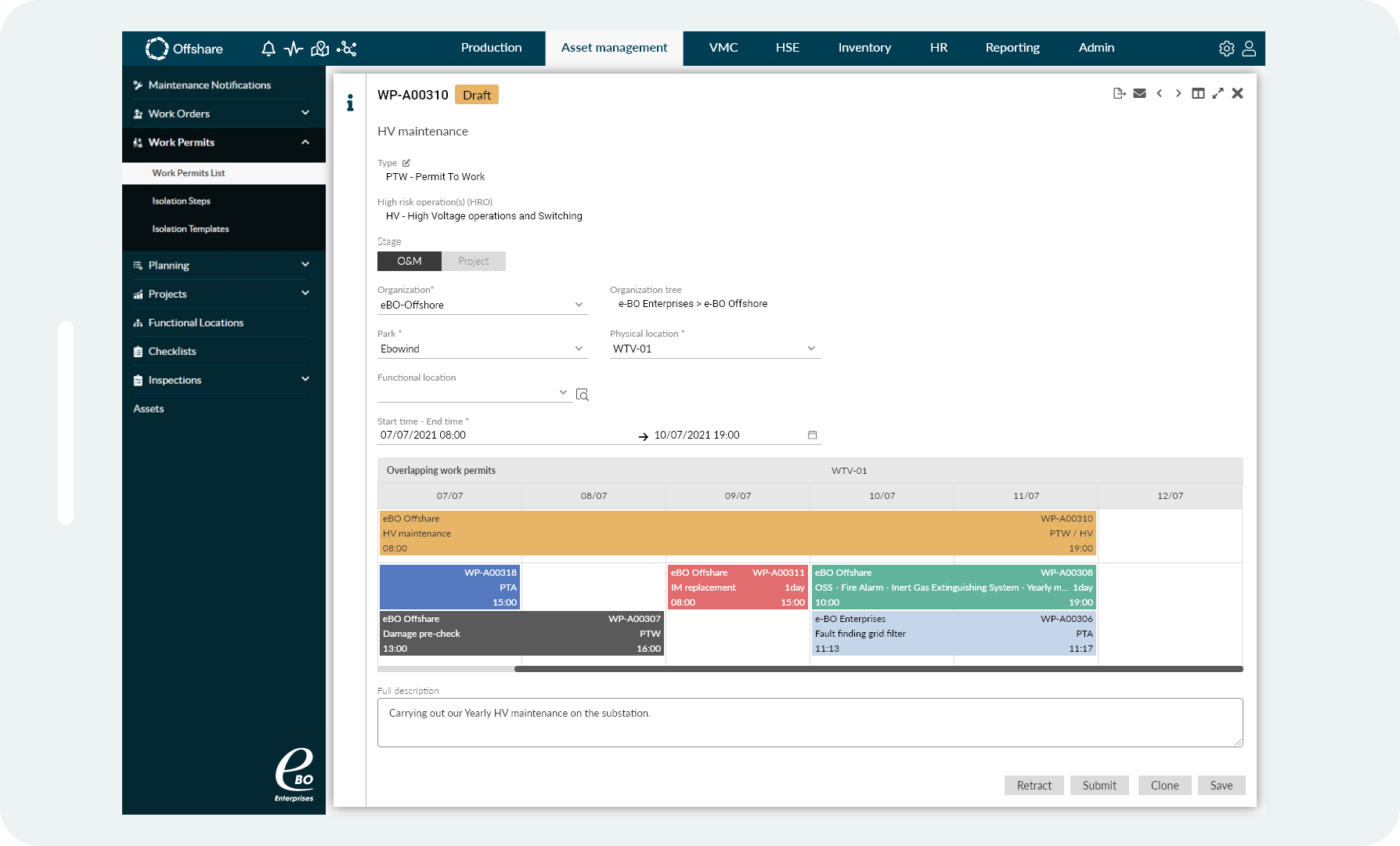The height and width of the screenshot is (846, 1400).
Task: Export the work permit document
Action: (x=1120, y=93)
